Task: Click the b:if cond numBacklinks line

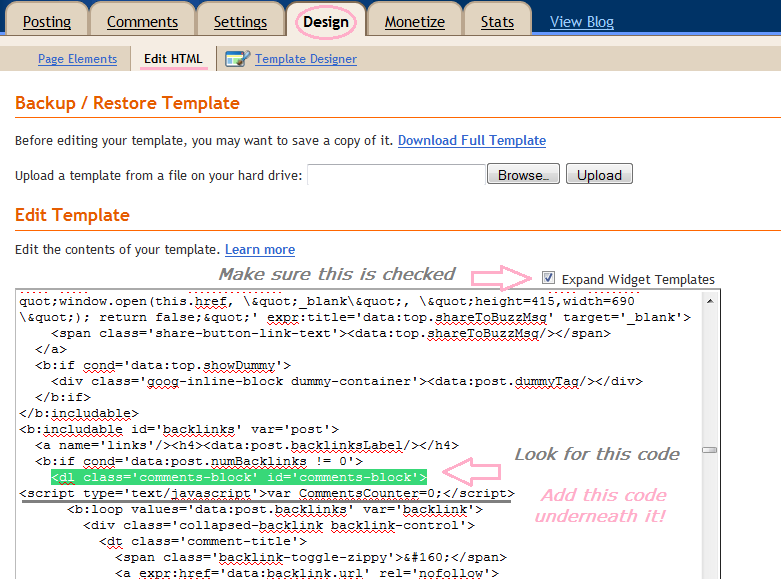Action: click(199, 461)
